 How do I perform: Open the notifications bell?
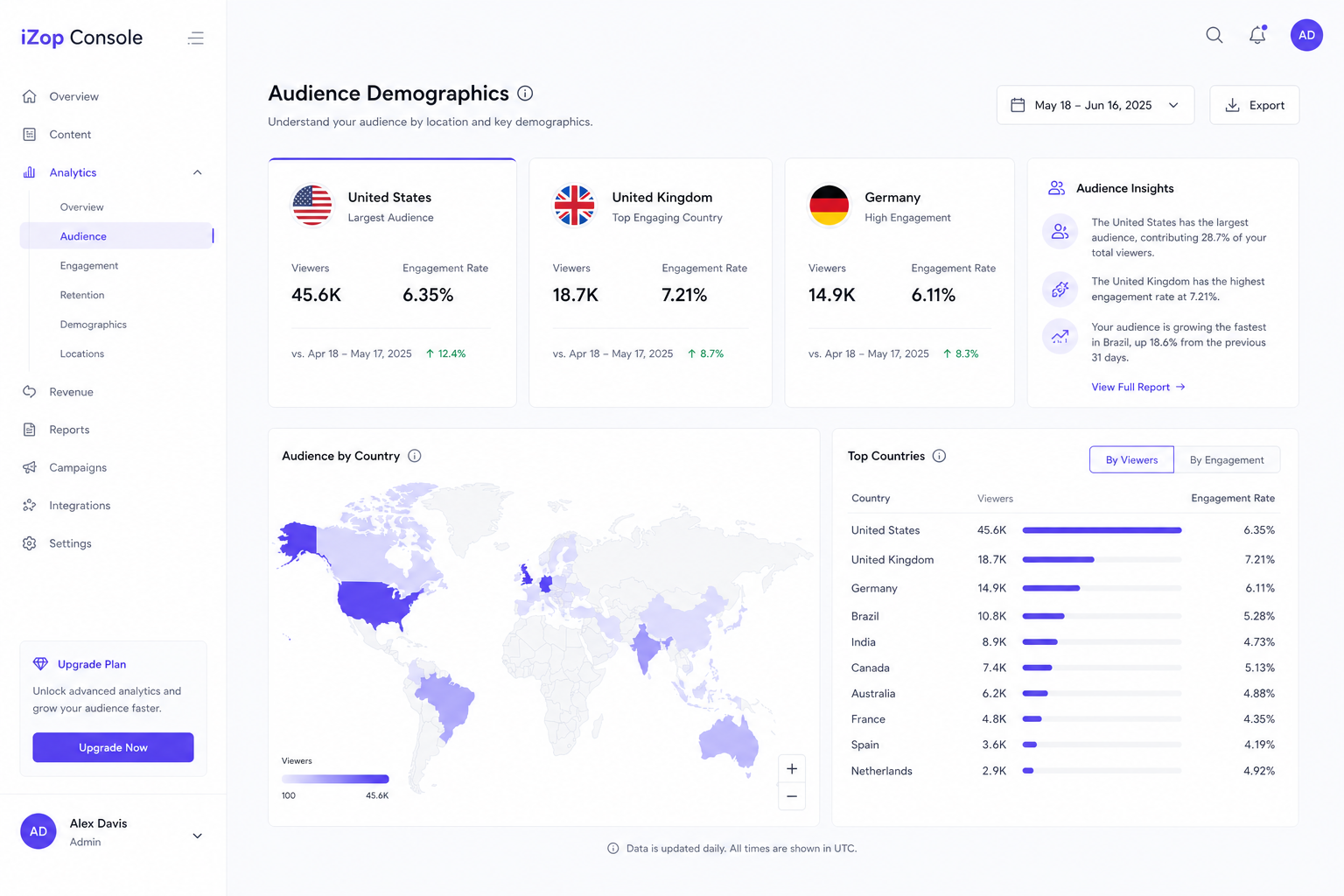[1257, 35]
